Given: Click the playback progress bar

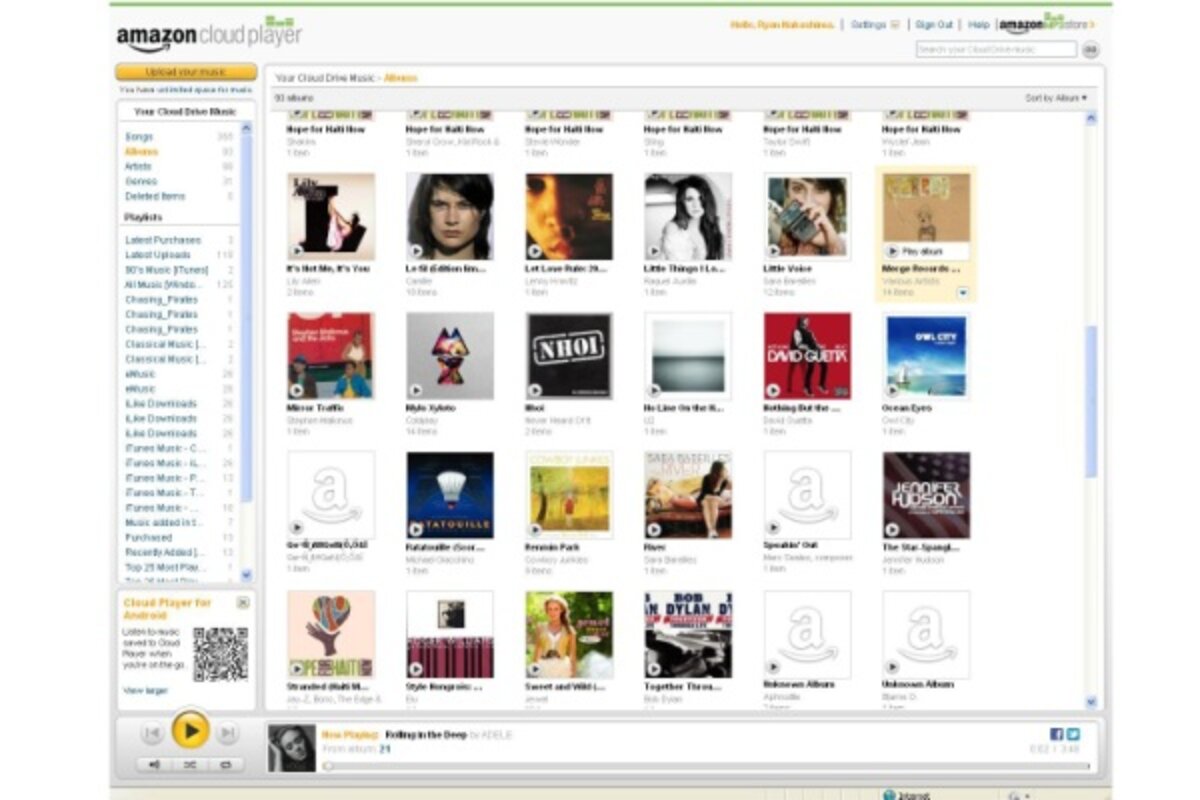Looking at the screenshot, I should point(708,766).
